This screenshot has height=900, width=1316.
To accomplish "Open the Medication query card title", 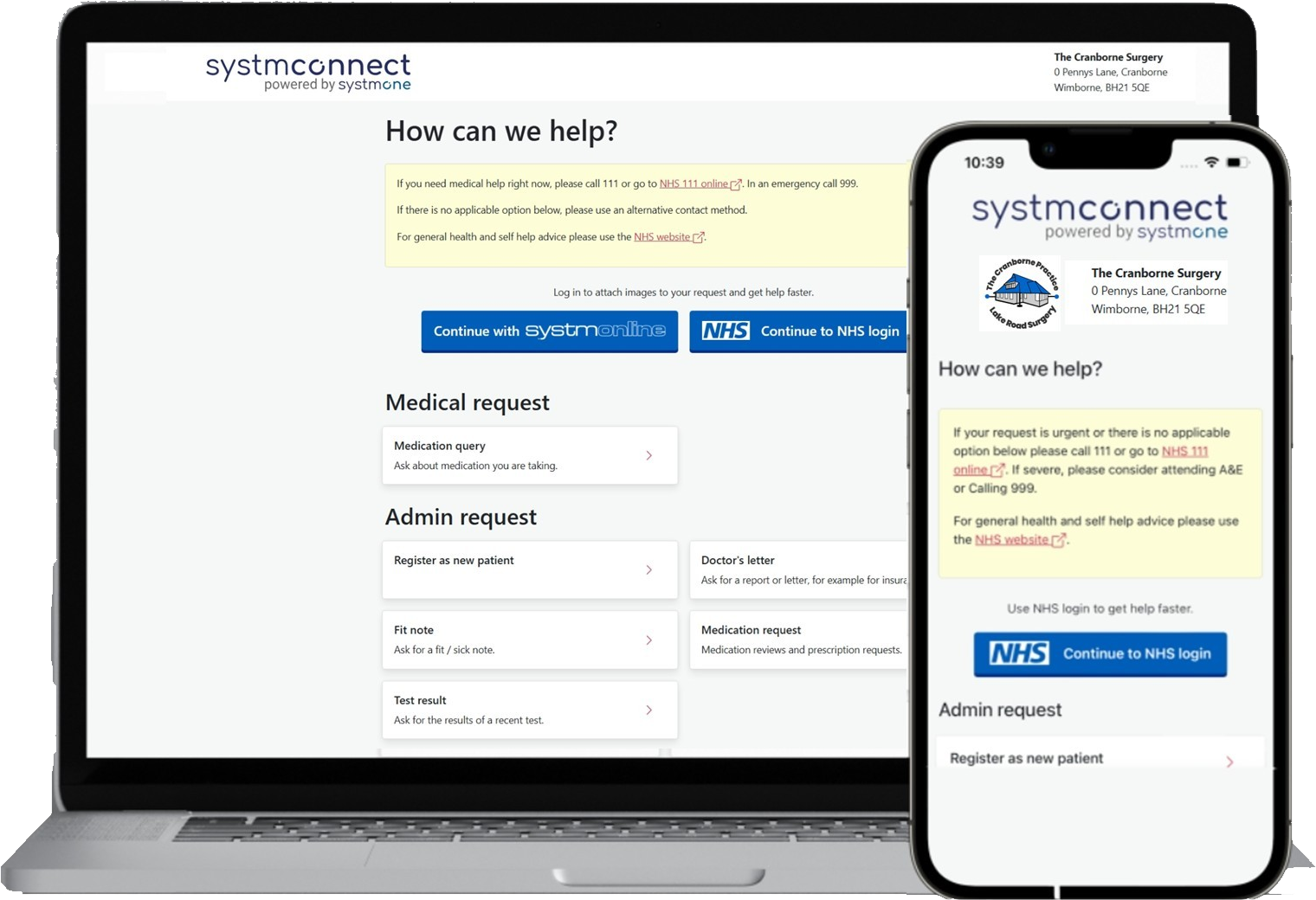I will pyautogui.click(x=439, y=446).
